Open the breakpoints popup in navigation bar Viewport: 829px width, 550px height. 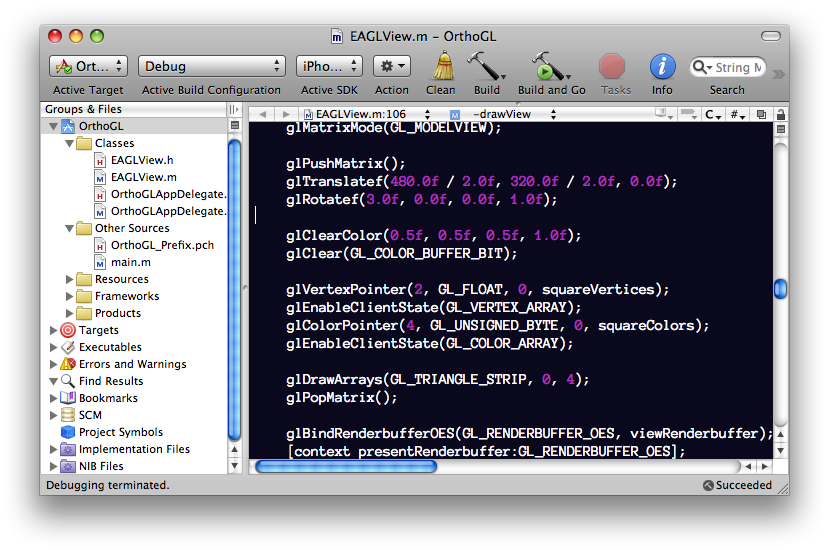click(689, 114)
